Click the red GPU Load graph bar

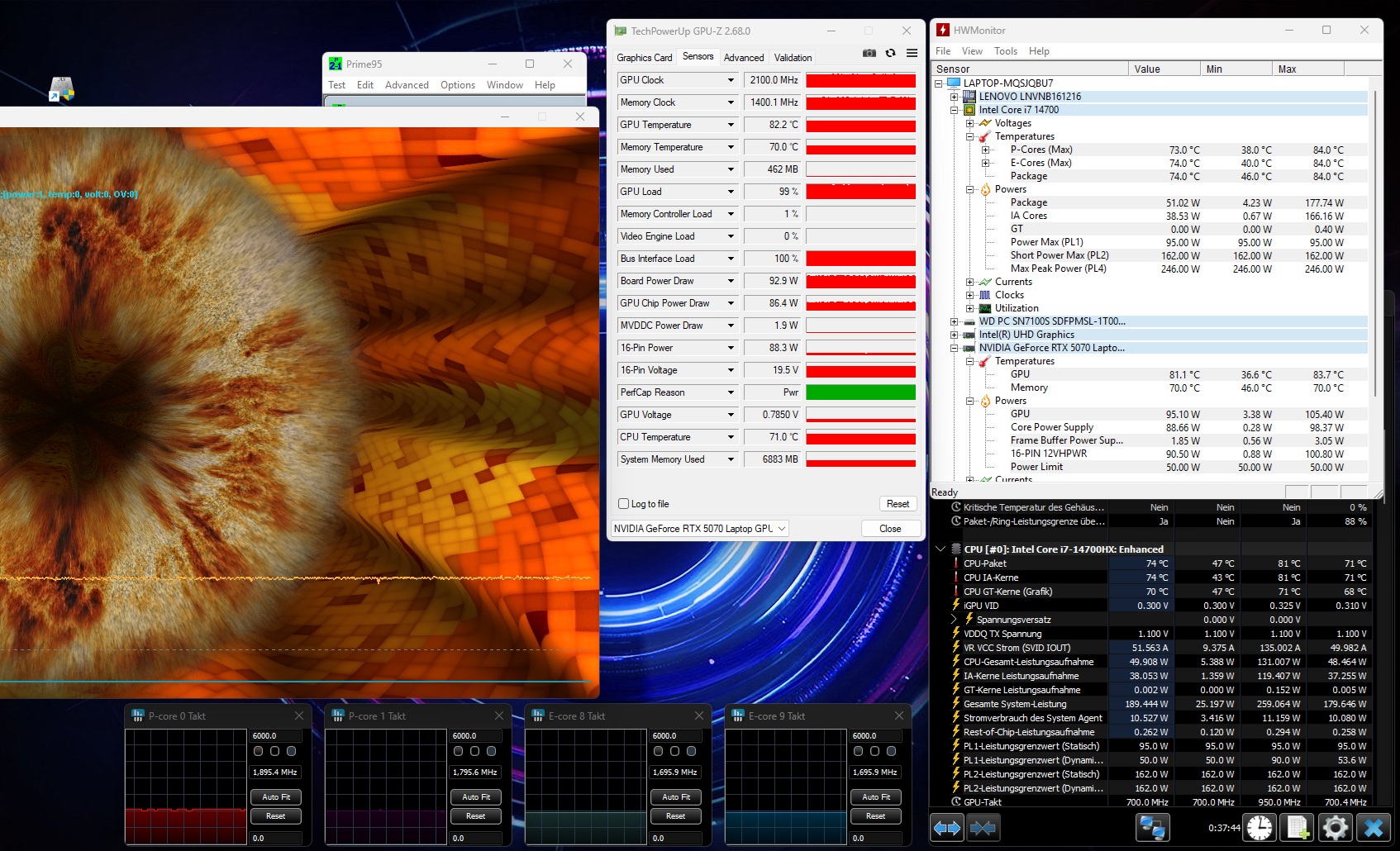[x=860, y=192]
